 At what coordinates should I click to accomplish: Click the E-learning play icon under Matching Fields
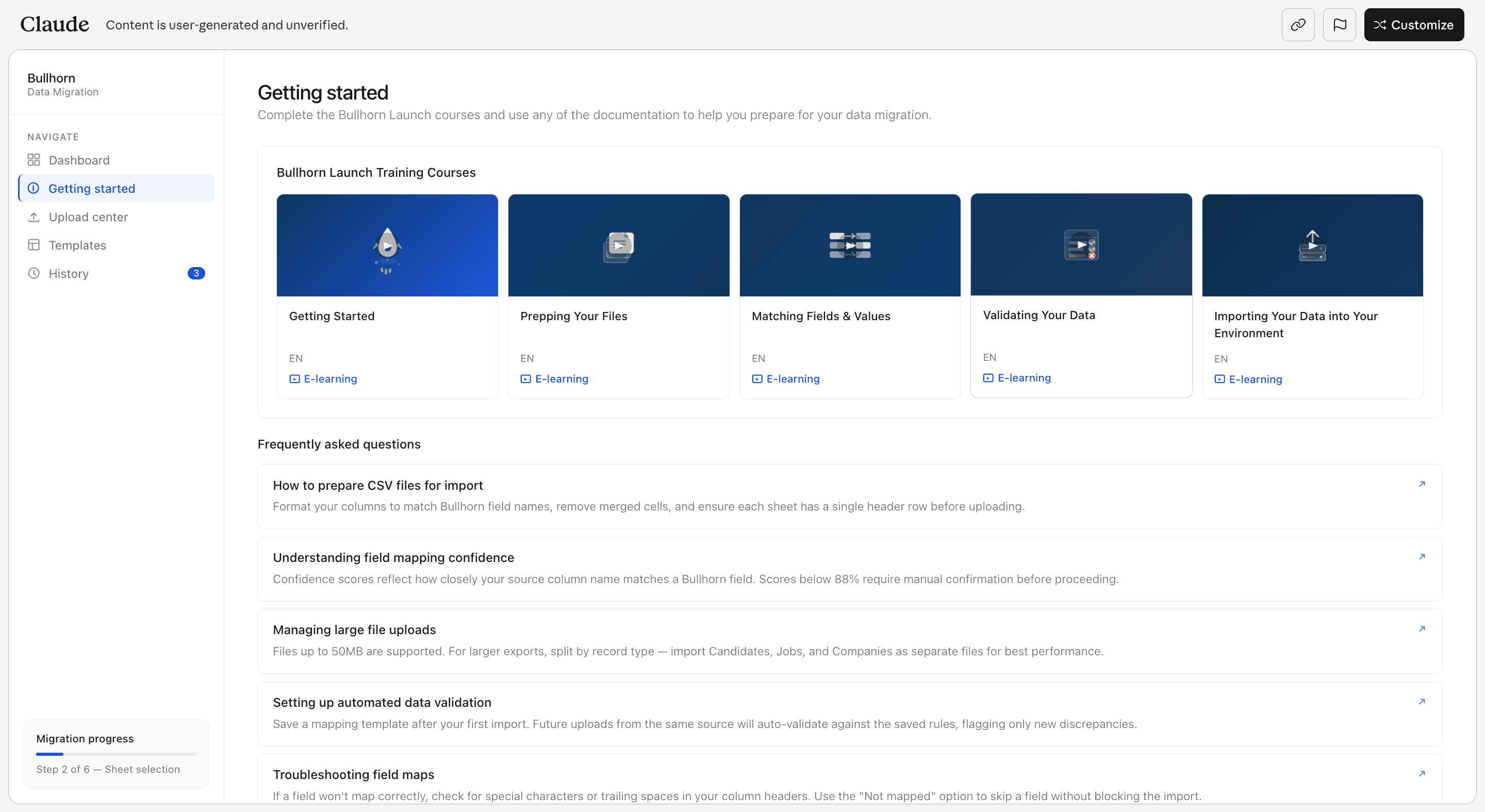pos(757,378)
